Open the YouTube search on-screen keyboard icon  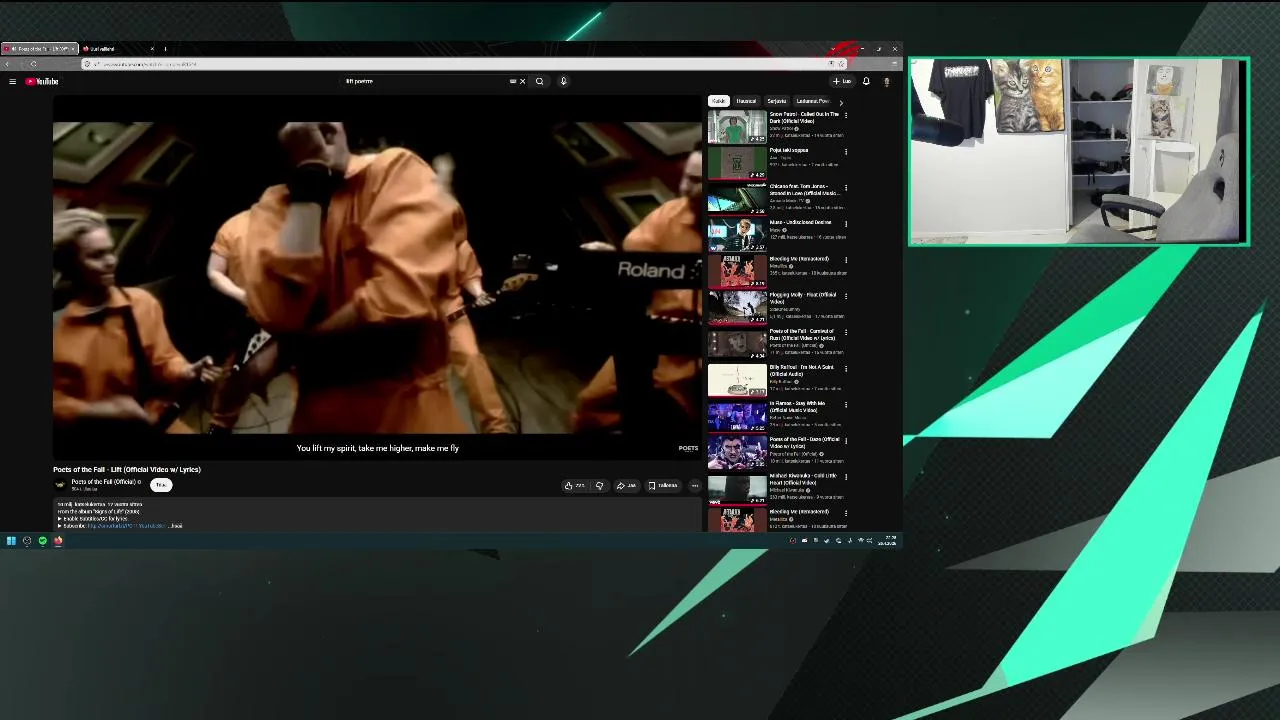pyautogui.click(x=513, y=81)
